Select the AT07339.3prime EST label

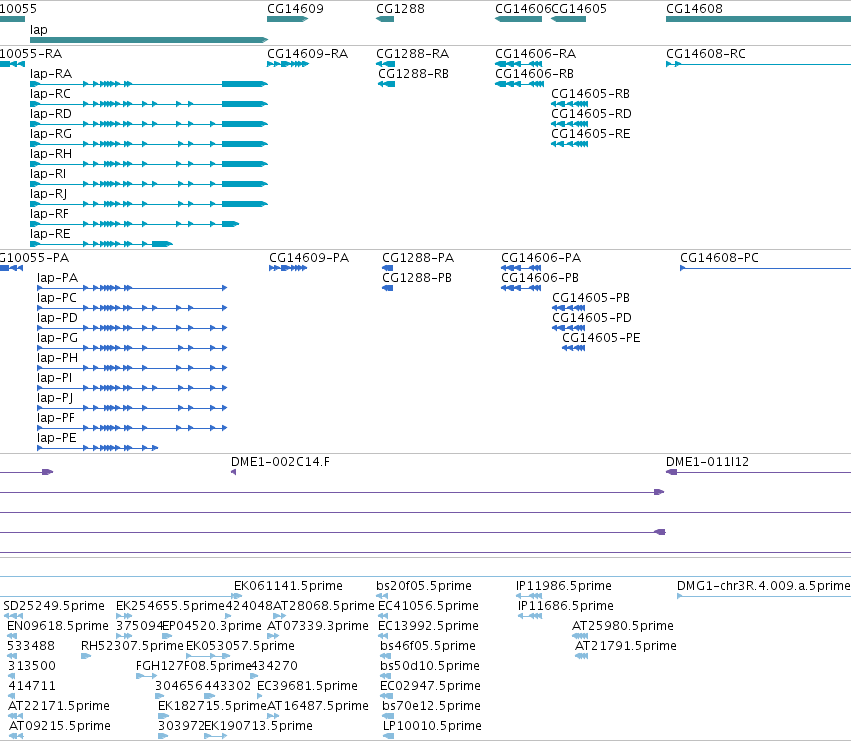[317, 626]
